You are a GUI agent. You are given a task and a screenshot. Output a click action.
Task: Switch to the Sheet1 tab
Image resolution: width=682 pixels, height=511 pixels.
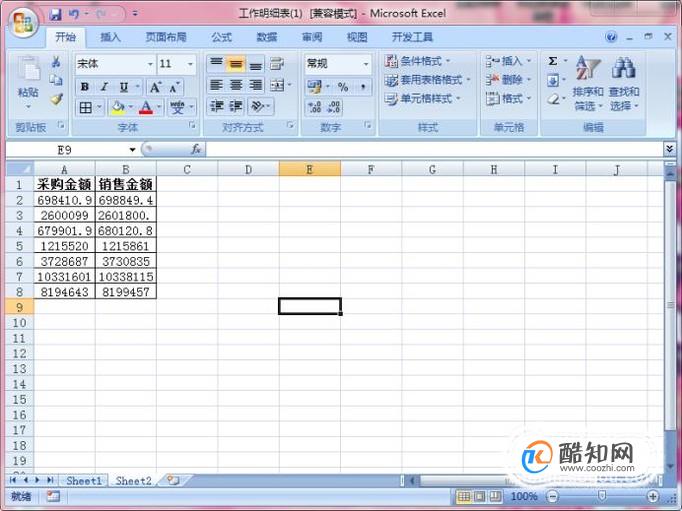coord(84,481)
